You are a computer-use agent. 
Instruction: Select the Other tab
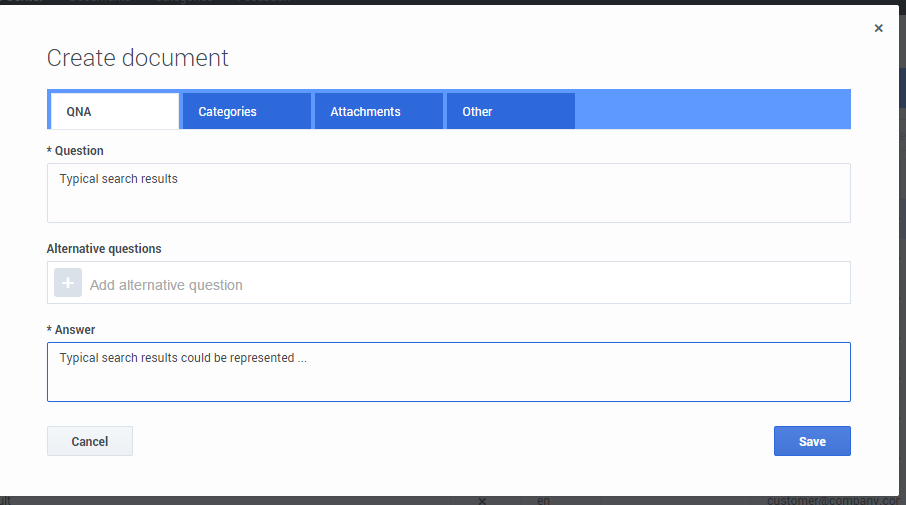pyautogui.click(x=510, y=112)
